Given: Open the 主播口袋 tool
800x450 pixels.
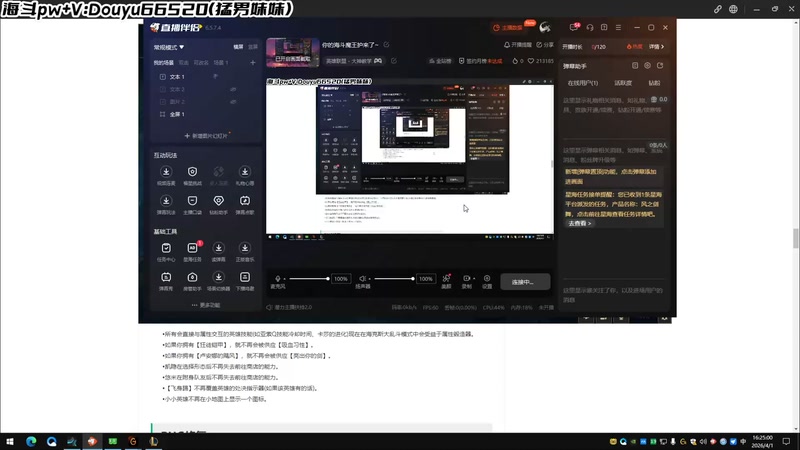Looking at the screenshot, I should 192,205.
